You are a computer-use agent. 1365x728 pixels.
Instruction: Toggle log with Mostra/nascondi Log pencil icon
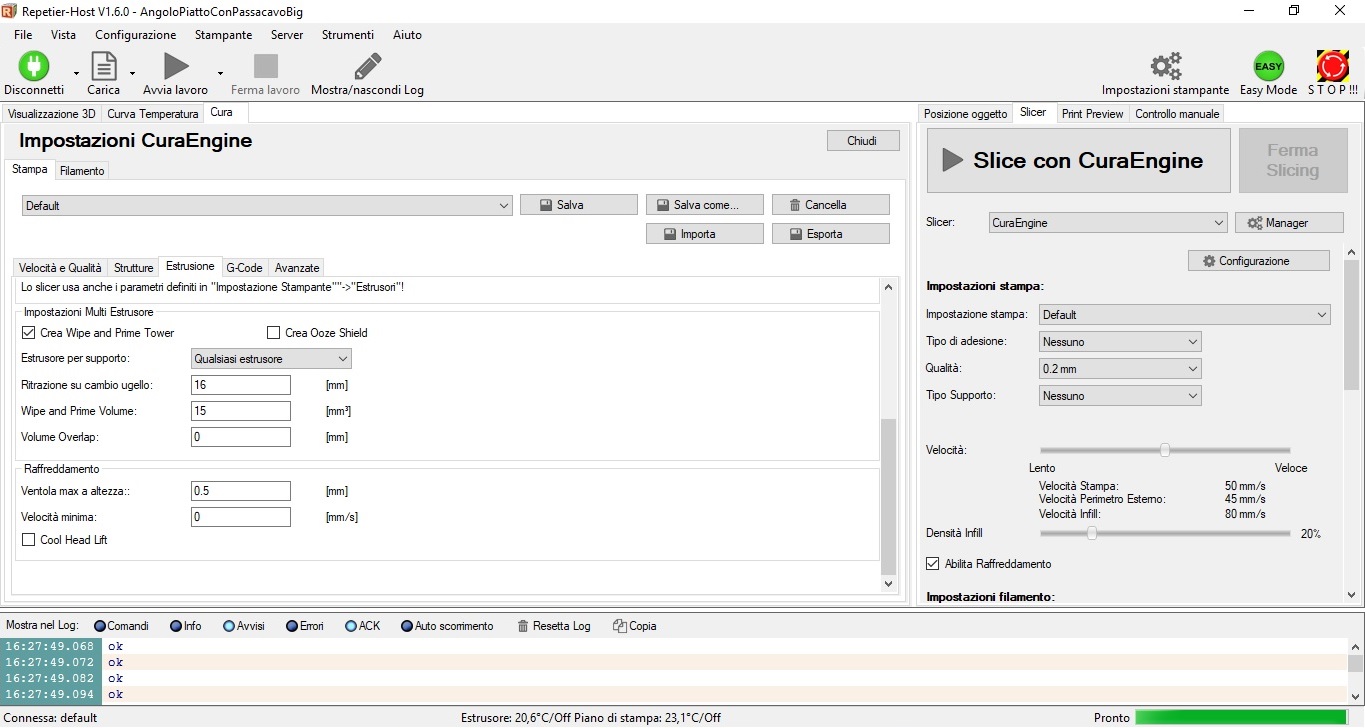pos(367,67)
